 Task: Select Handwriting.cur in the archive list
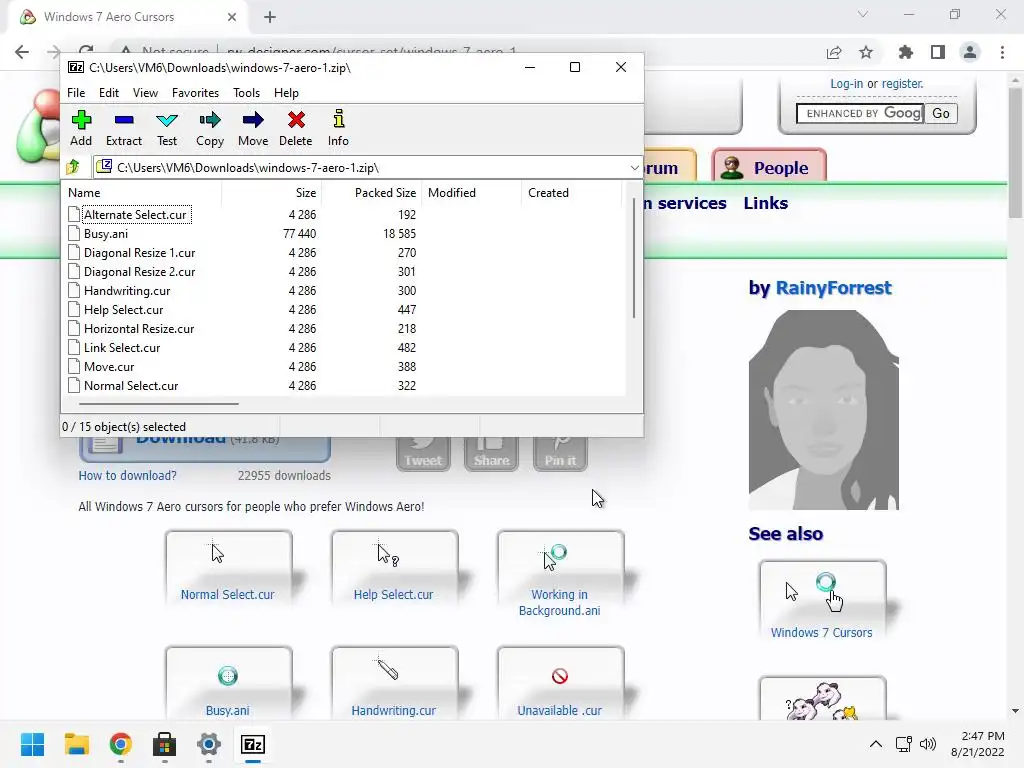tap(127, 291)
